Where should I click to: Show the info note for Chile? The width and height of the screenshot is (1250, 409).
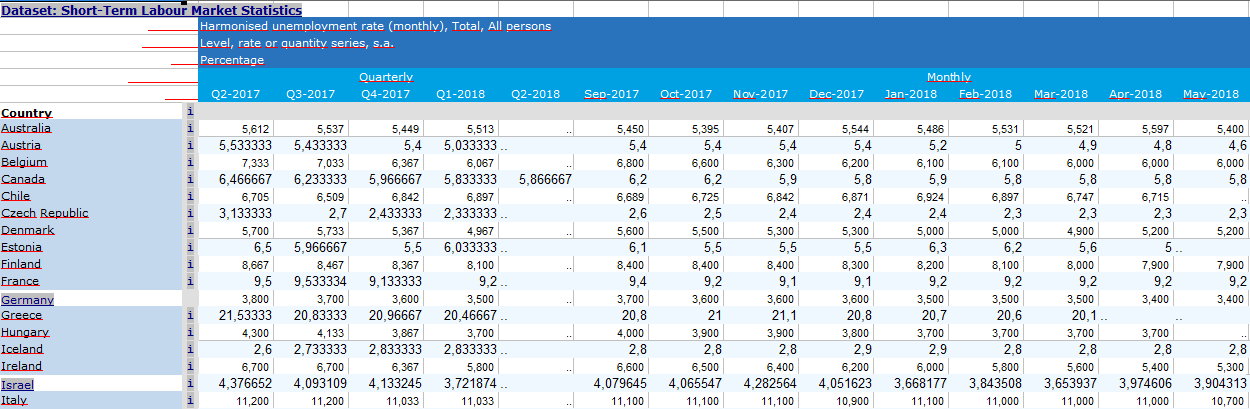pos(190,196)
